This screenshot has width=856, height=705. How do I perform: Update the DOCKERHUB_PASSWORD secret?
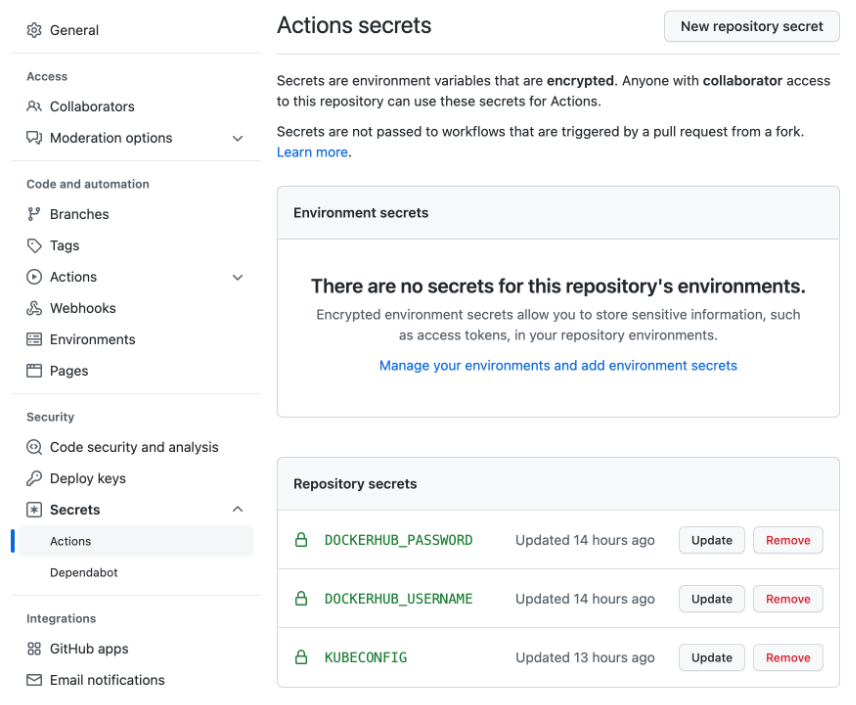[712, 540]
